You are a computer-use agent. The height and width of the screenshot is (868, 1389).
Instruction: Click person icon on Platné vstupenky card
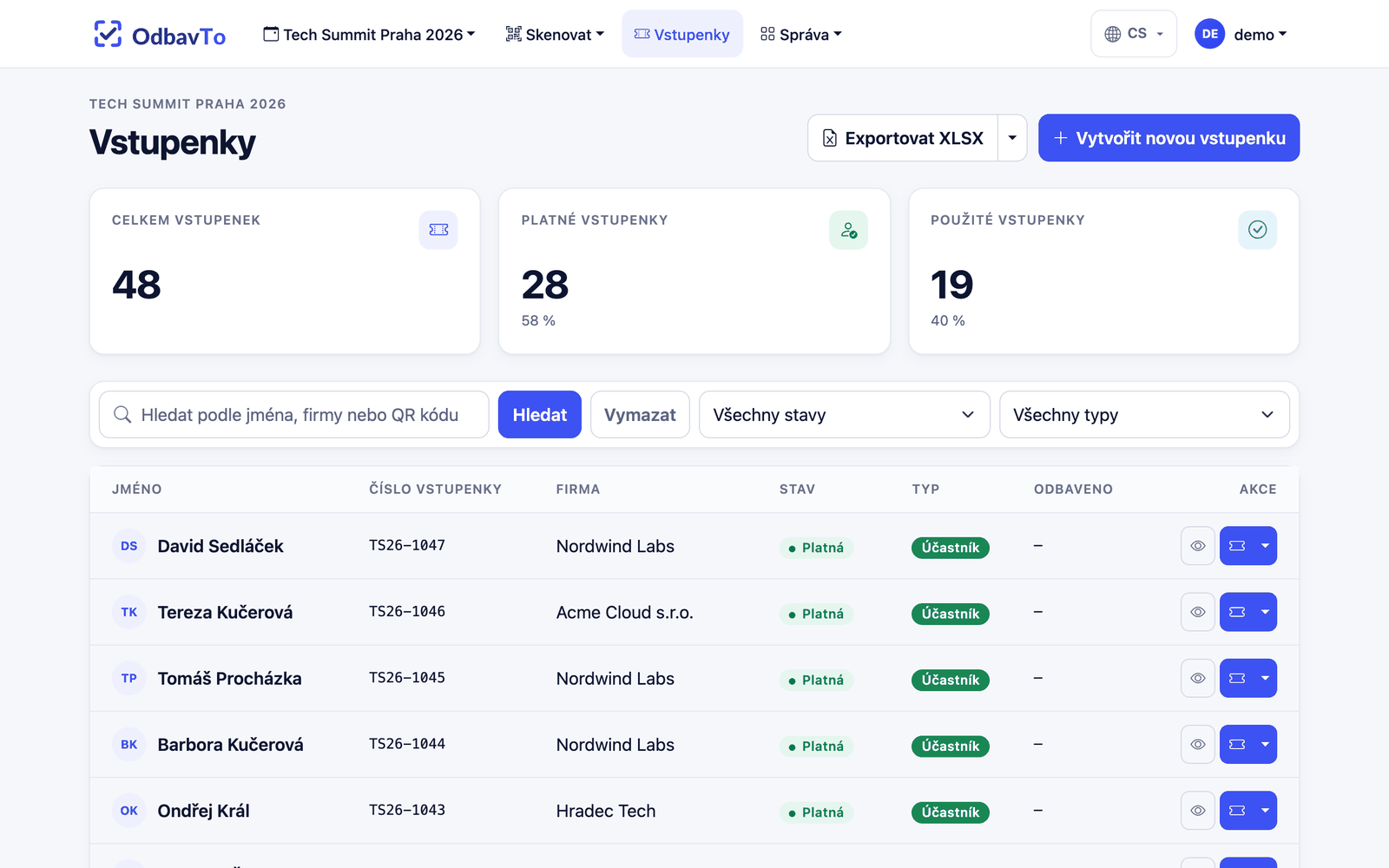(848, 230)
